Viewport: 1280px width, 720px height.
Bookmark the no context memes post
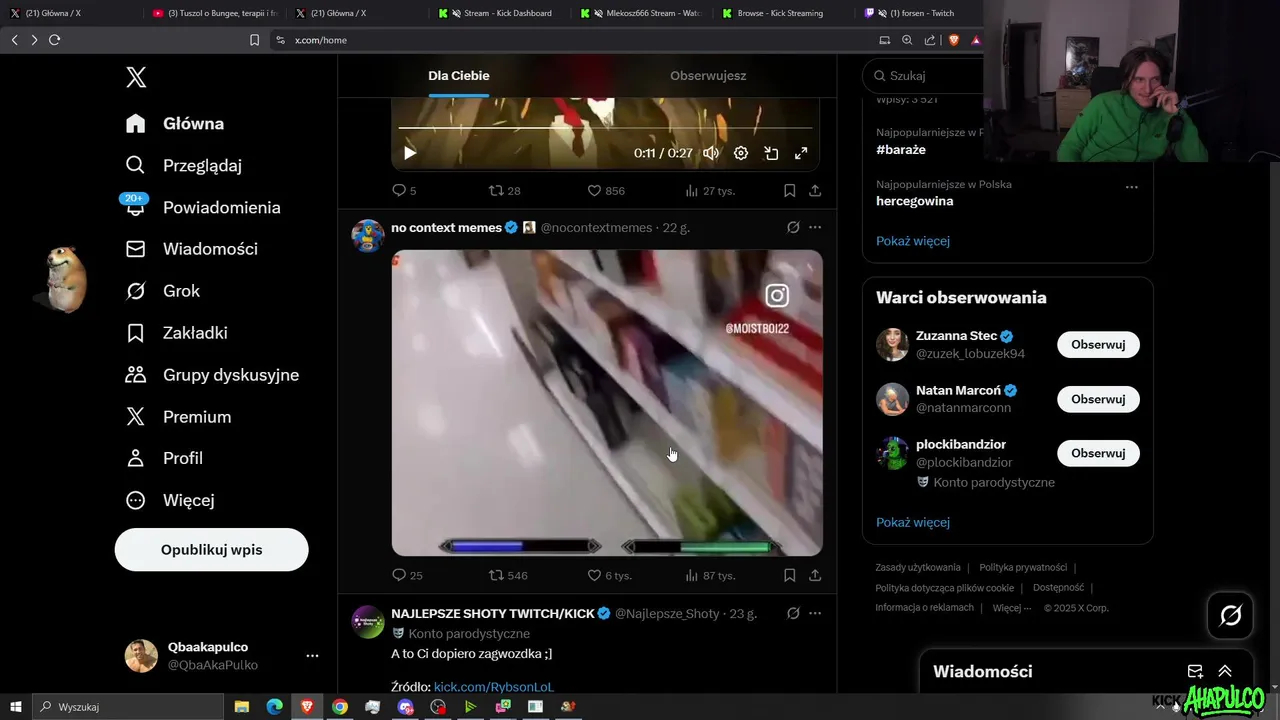point(790,575)
